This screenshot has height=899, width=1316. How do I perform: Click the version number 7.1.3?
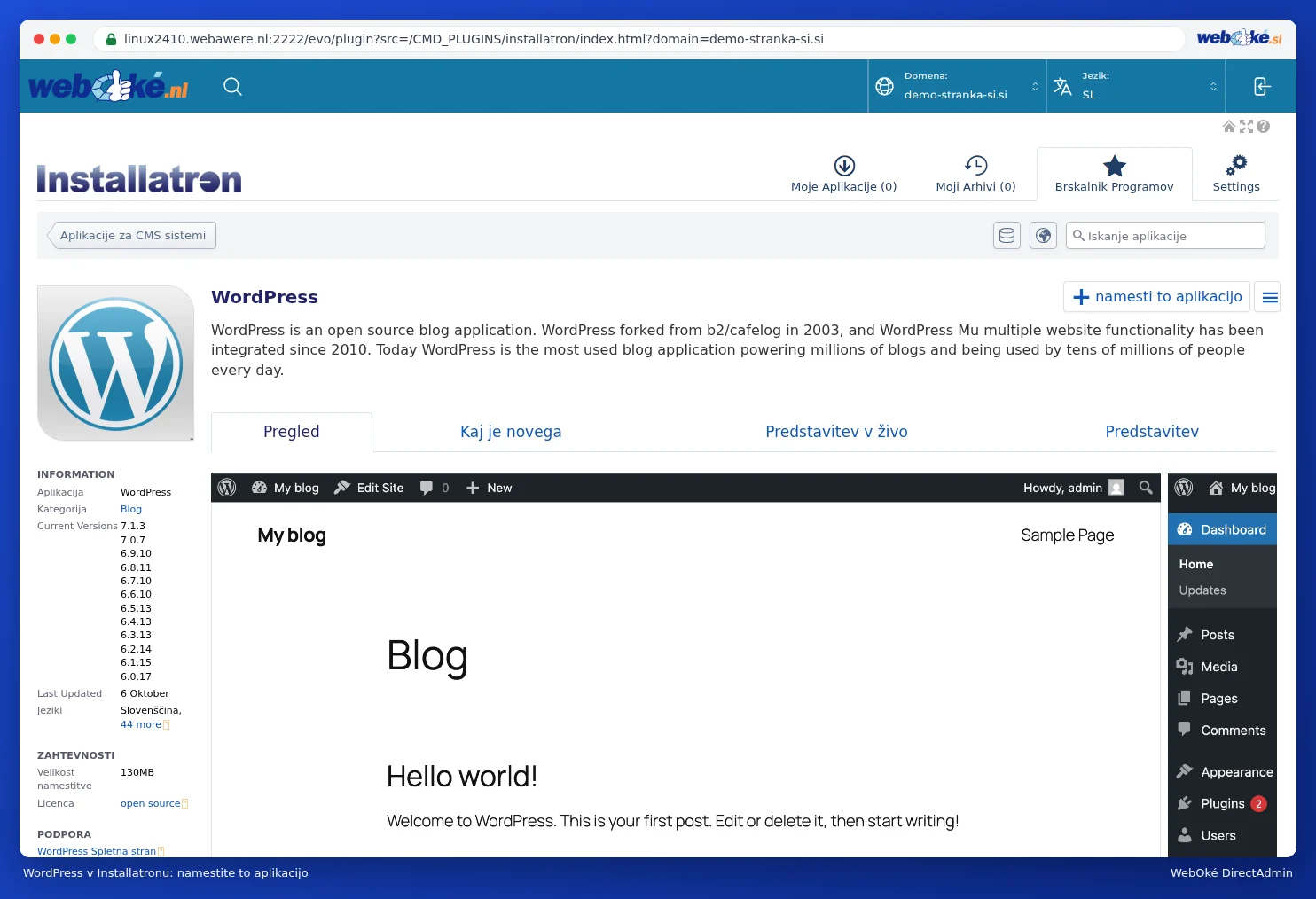(133, 526)
